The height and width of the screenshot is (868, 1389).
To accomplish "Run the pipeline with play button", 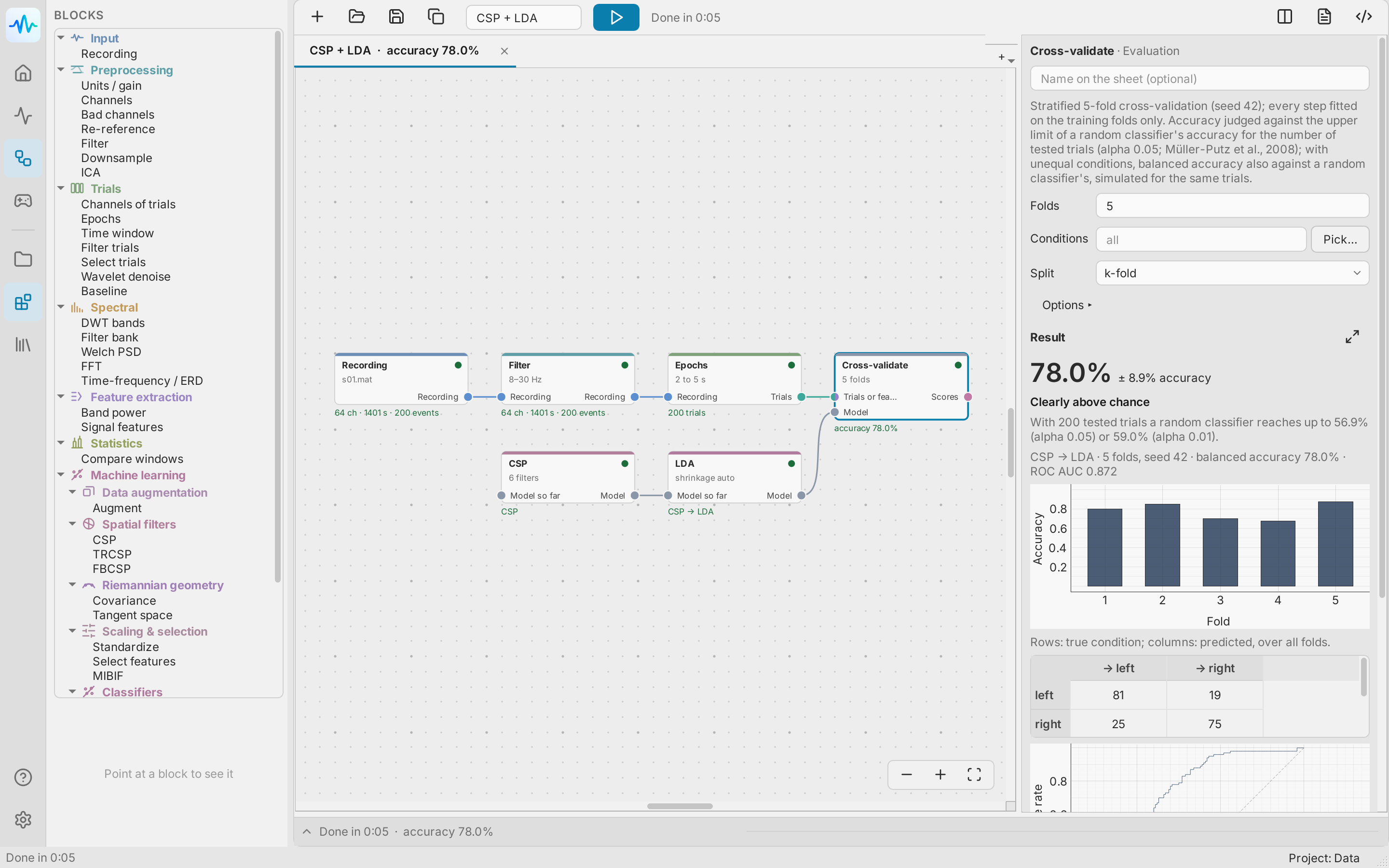I will coord(616,17).
